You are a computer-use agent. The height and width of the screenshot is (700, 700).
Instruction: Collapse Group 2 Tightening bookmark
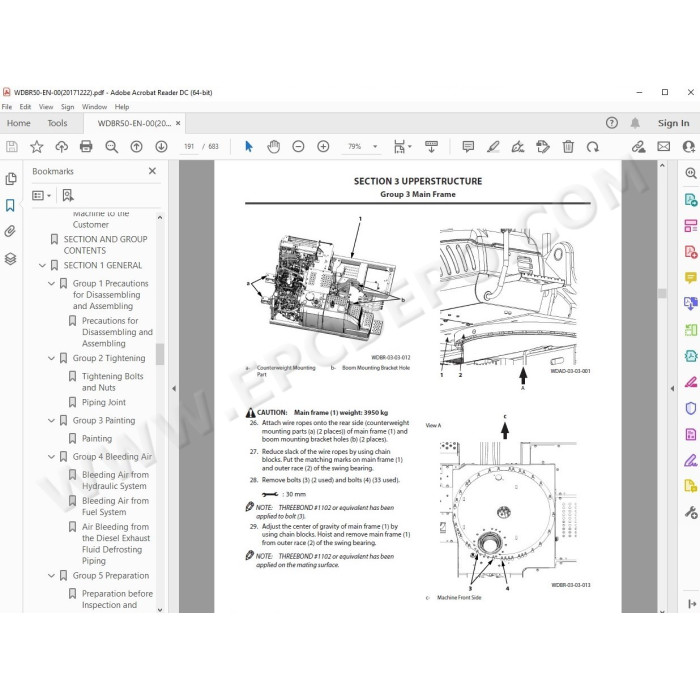pyautogui.click(x=51, y=358)
